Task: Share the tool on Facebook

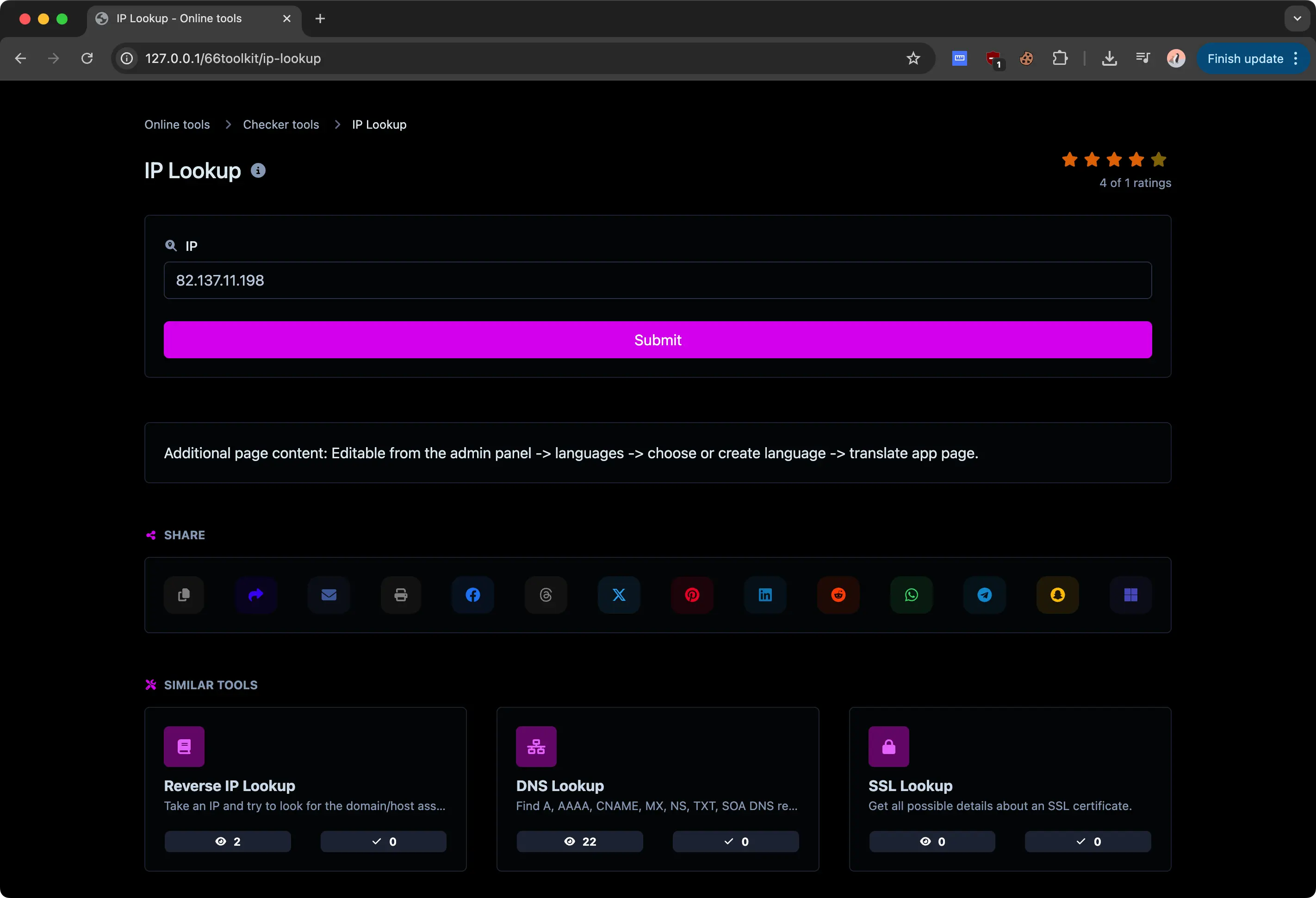Action: pos(472,595)
